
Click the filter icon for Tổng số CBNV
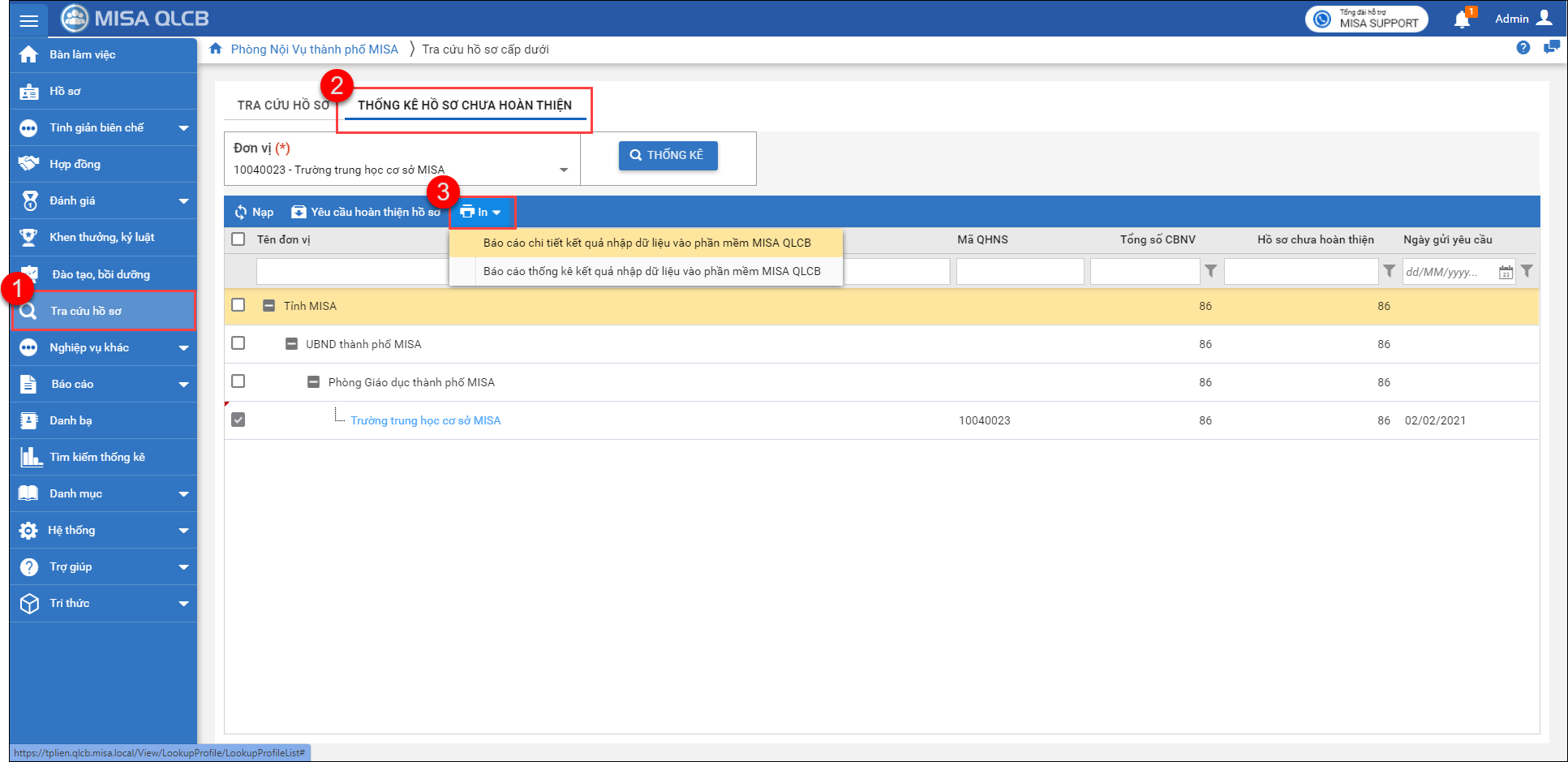pos(1210,271)
